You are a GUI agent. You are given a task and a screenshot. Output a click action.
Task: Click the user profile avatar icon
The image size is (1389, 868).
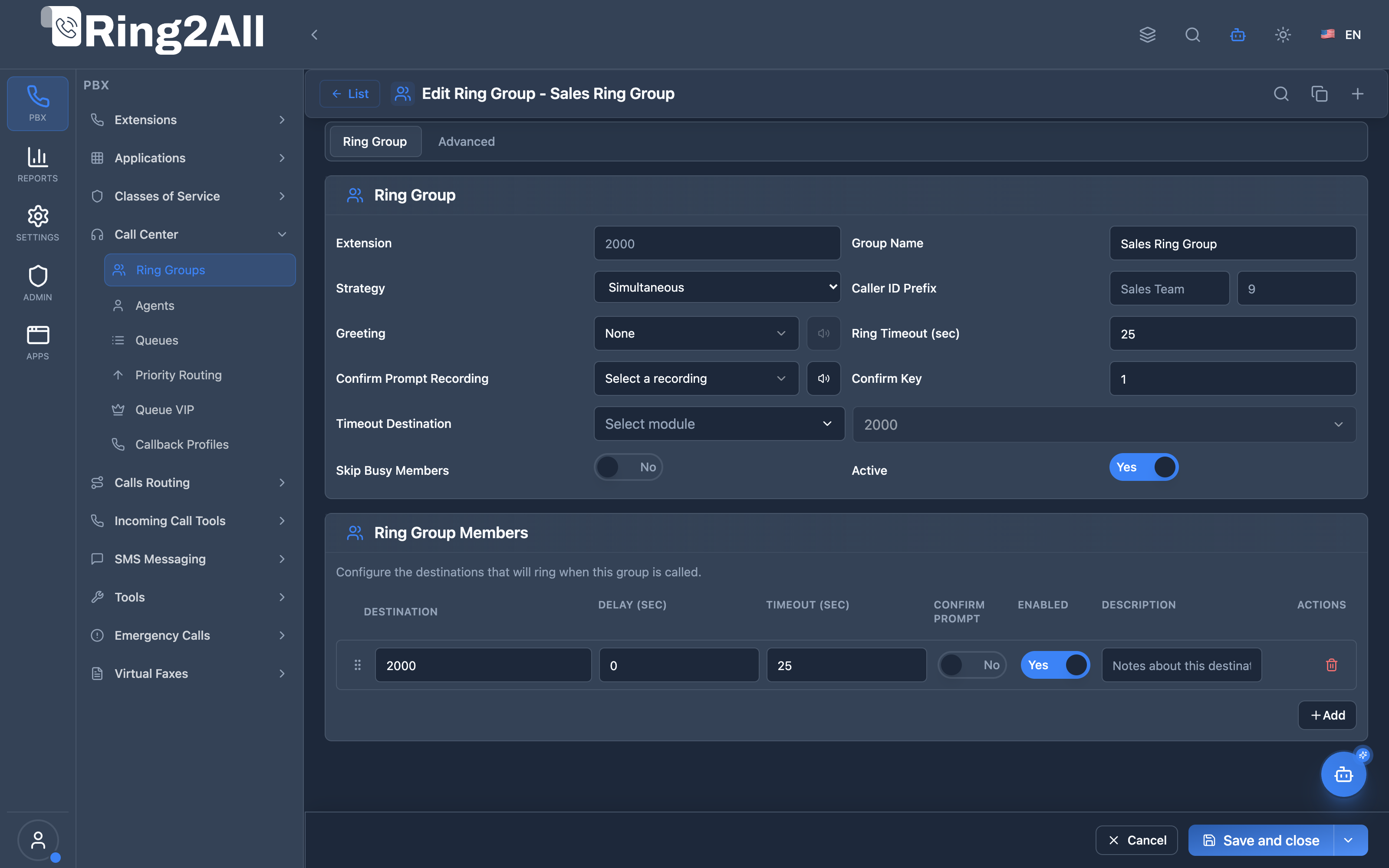(38, 840)
